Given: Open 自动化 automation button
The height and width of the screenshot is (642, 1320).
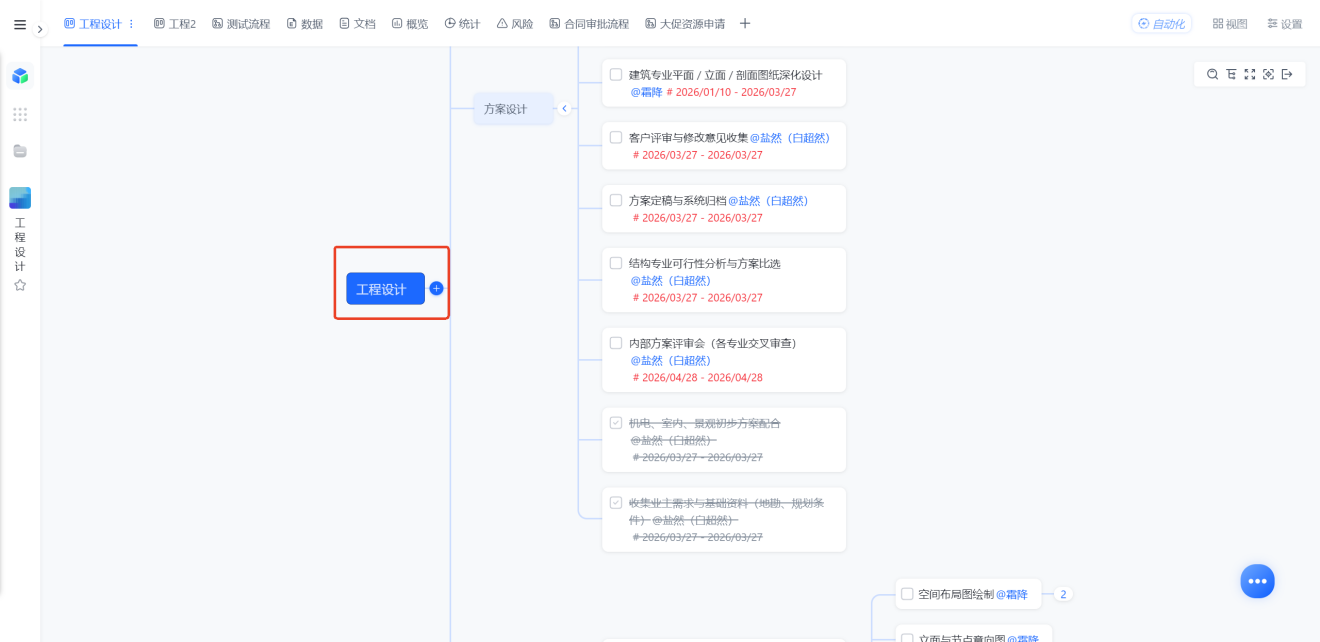Looking at the screenshot, I should click(1161, 24).
